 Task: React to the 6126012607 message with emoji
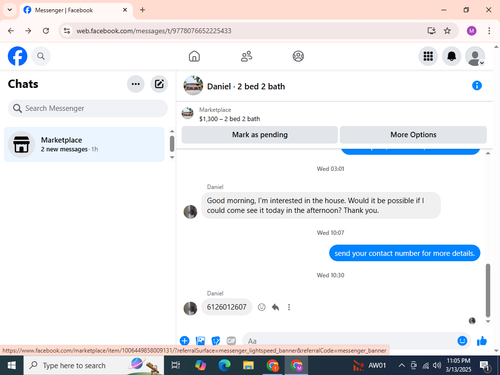262,307
